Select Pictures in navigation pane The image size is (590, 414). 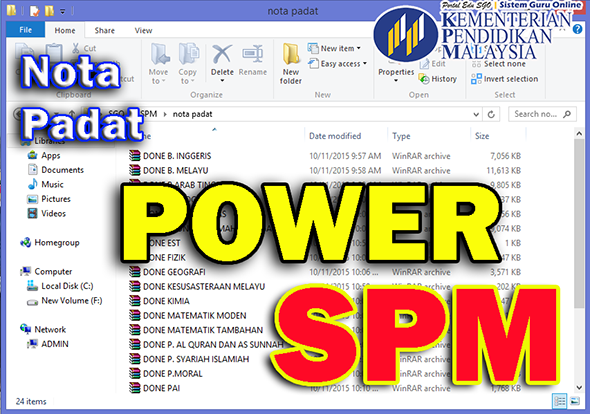pos(50,199)
